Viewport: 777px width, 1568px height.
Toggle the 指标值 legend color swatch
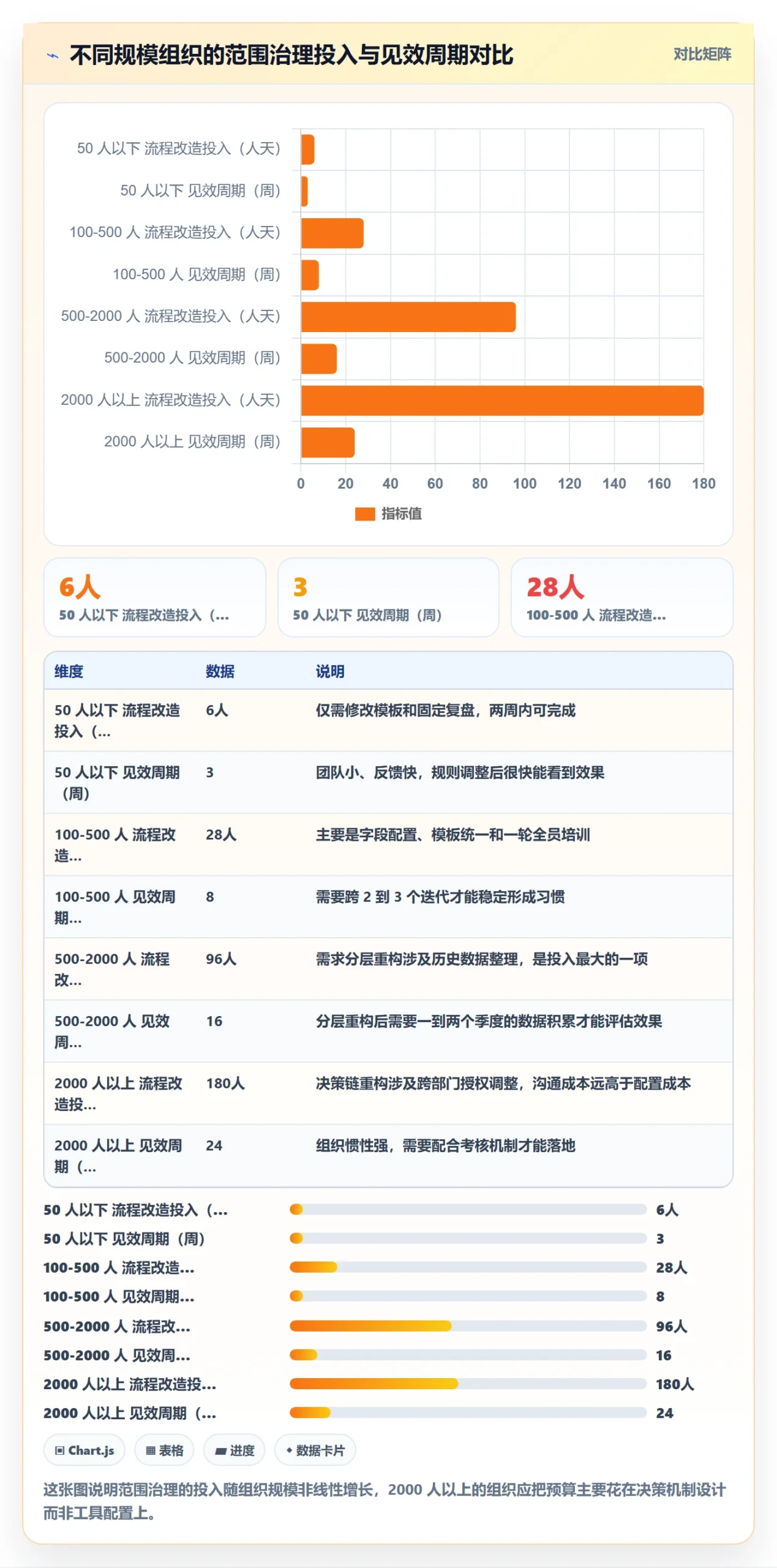tap(365, 514)
